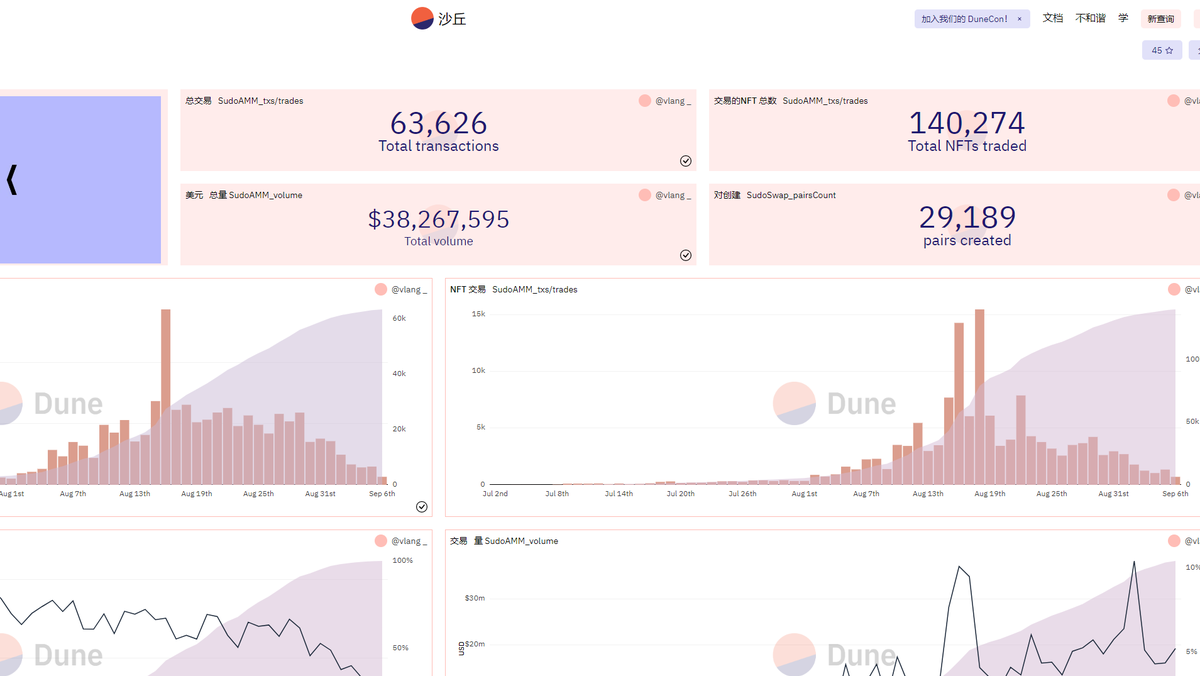Close the DuneCon banner with the ×
1200x676 pixels.
click(x=1019, y=19)
